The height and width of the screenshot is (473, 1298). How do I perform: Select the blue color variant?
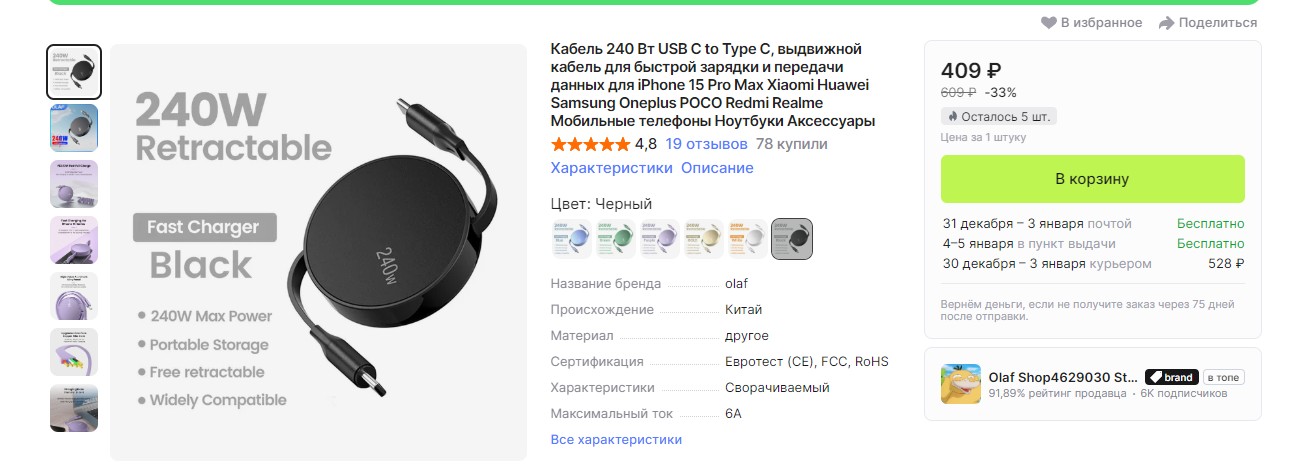pos(572,239)
